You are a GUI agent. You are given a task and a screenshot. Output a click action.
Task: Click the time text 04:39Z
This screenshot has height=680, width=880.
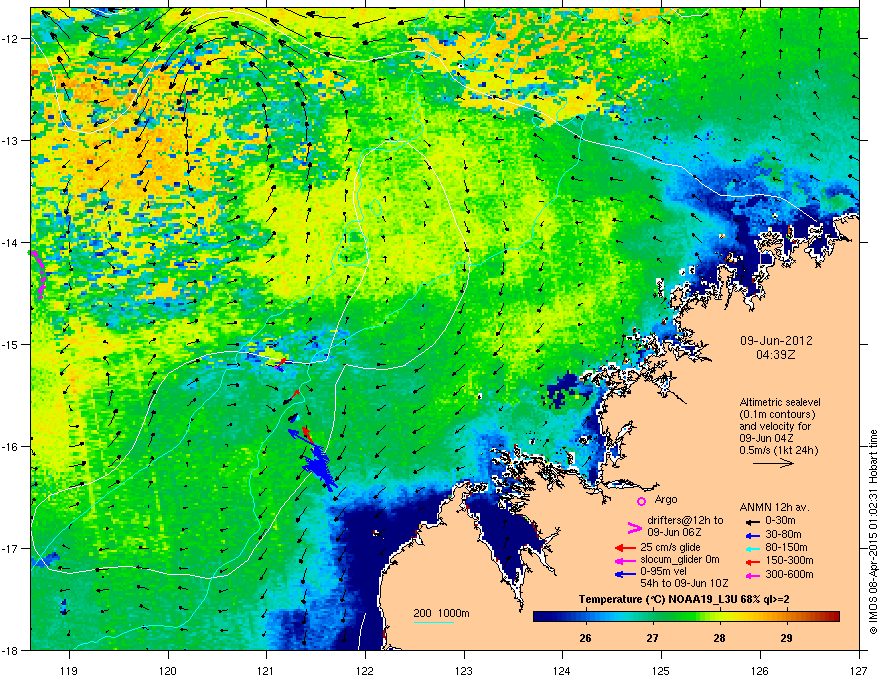point(776,355)
